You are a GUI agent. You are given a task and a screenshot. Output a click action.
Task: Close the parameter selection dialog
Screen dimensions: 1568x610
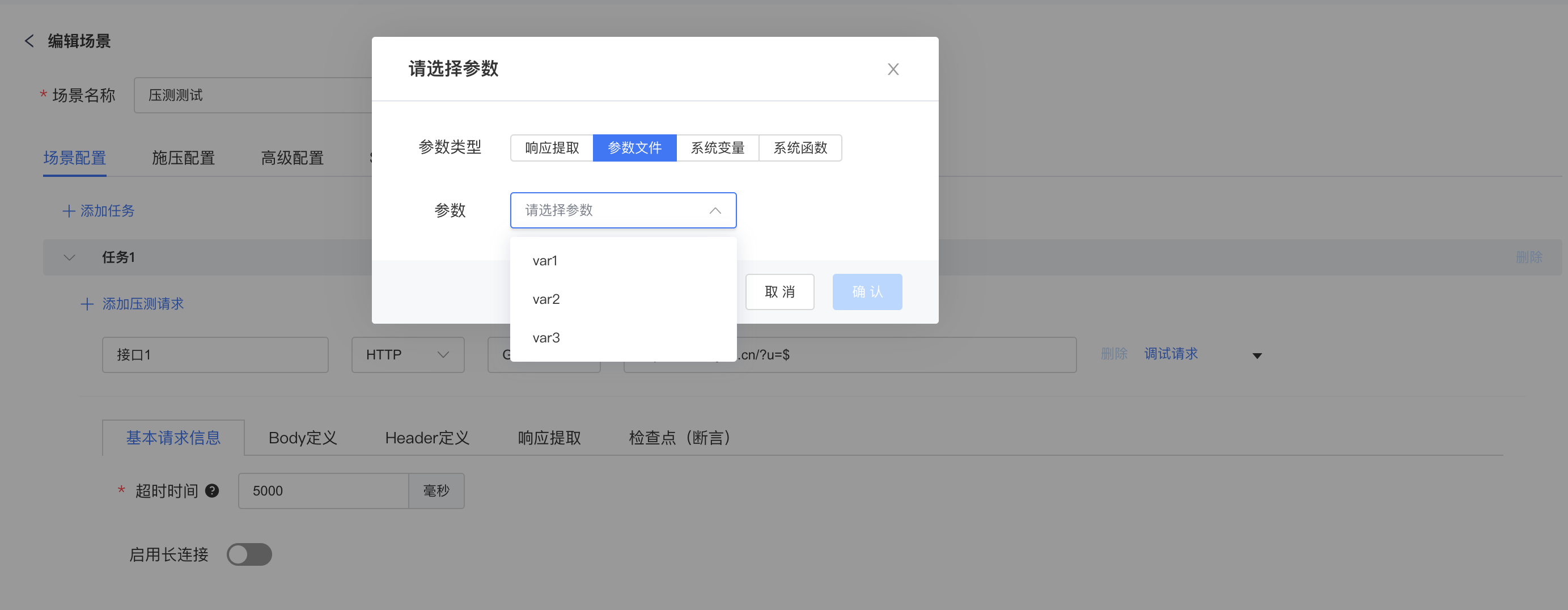click(892, 69)
